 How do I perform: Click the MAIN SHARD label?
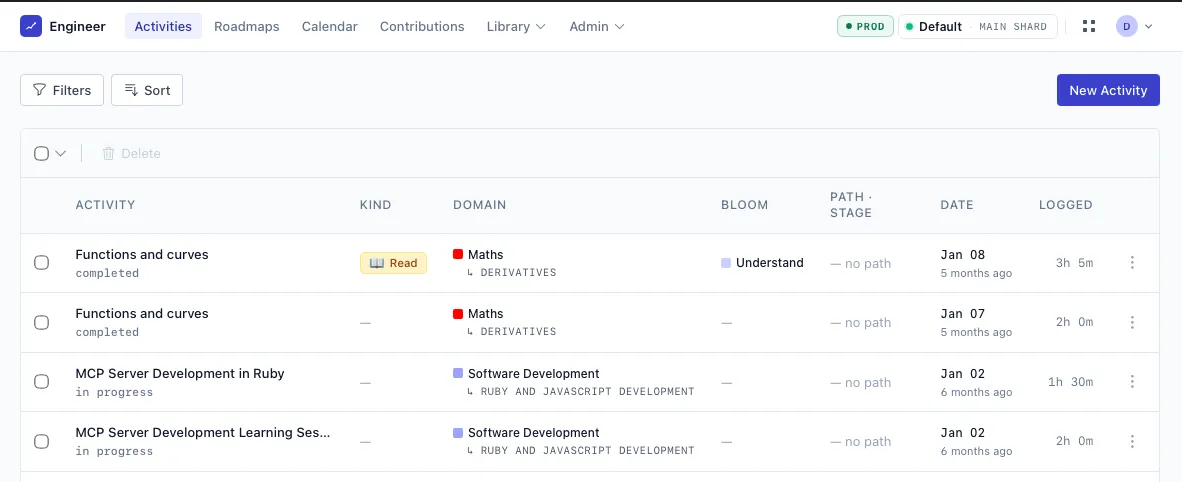tap(1012, 26)
